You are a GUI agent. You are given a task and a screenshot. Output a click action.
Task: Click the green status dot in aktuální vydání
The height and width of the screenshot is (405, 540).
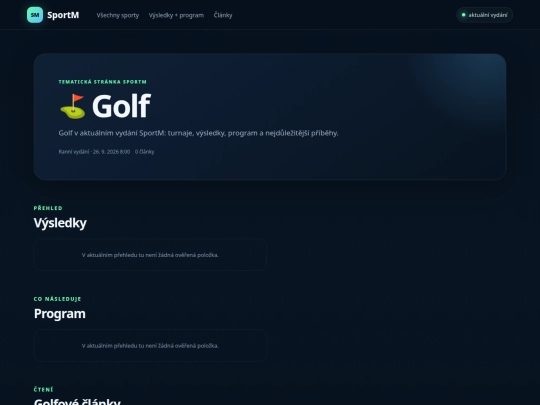click(464, 15)
